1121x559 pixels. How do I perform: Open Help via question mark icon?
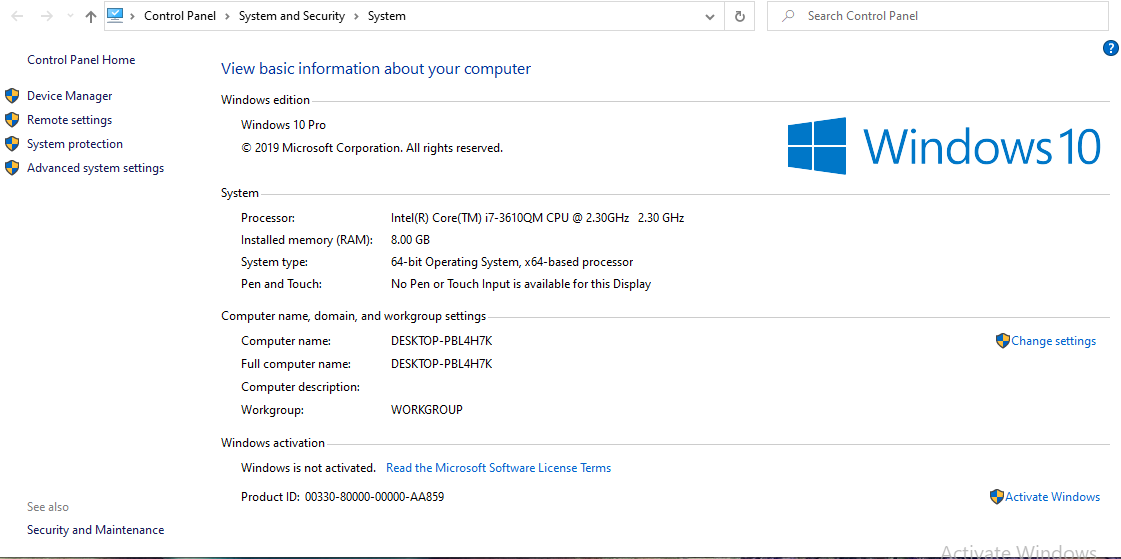pyautogui.click(x=1110, y=49)
